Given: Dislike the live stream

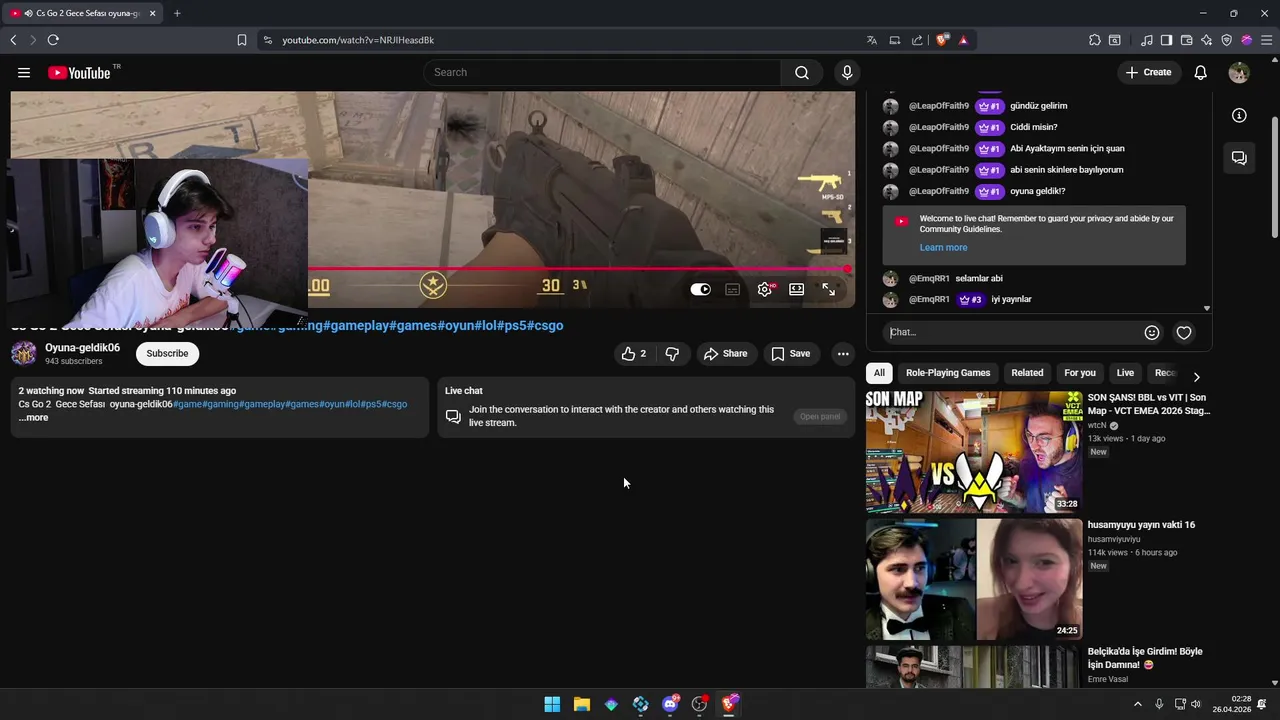Looking at the screenshot, I should 672,353.
